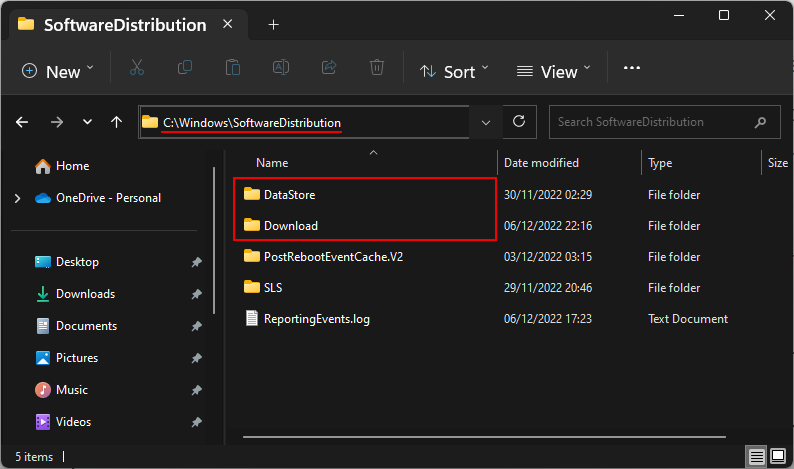Go back with the left arrow
Viewport: 794px width, 469px height.
tap(22, 122)
